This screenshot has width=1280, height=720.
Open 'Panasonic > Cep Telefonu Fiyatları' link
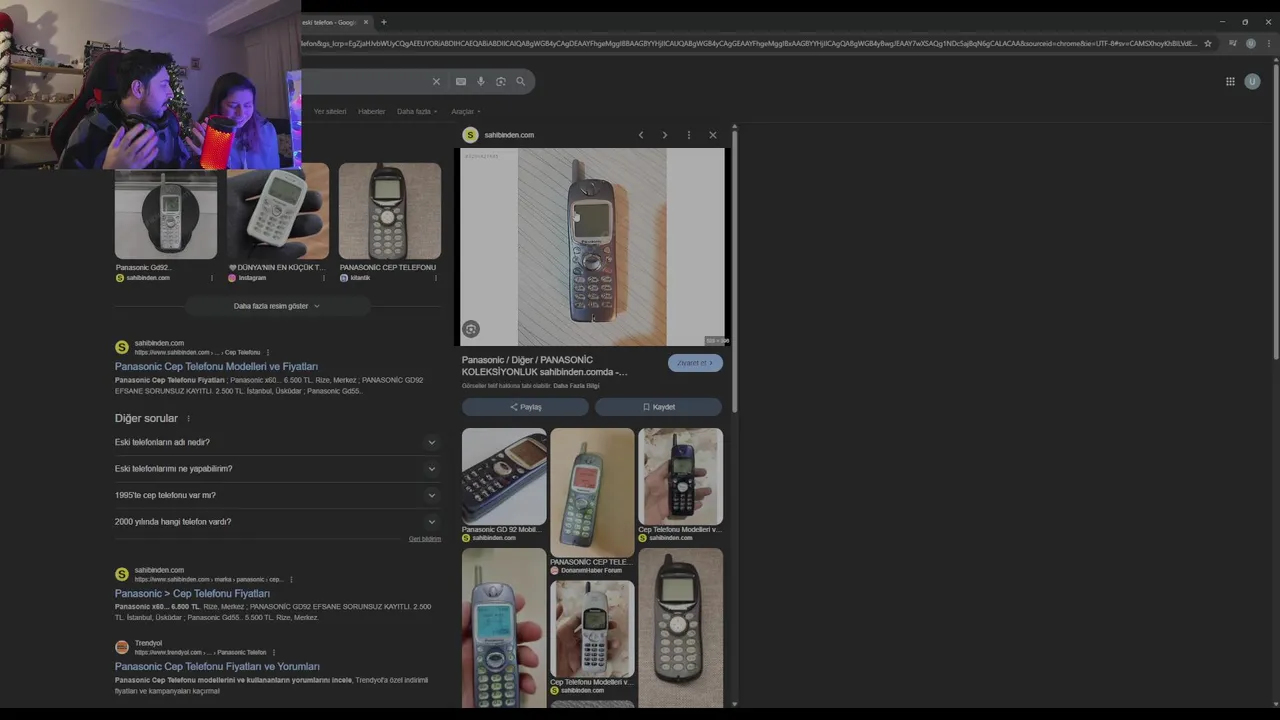tap(192, 594)
